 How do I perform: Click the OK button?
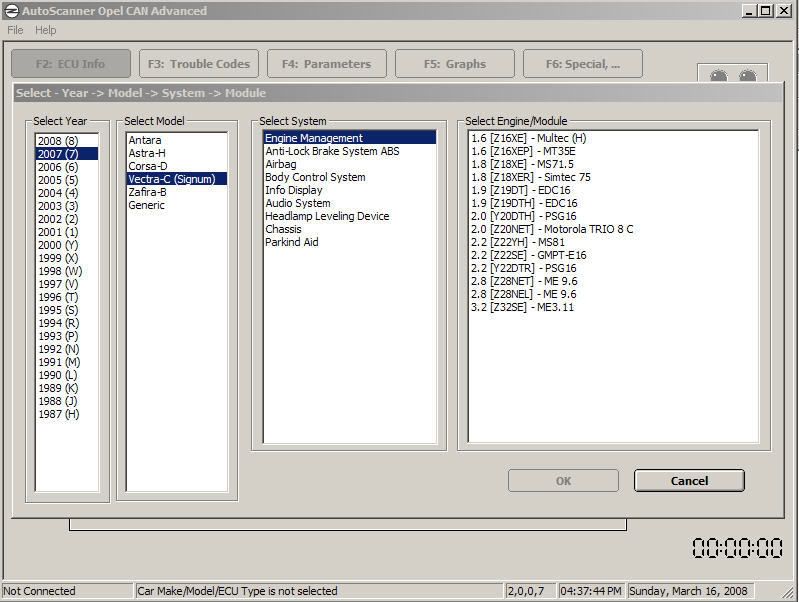click(x=564, y=481)
